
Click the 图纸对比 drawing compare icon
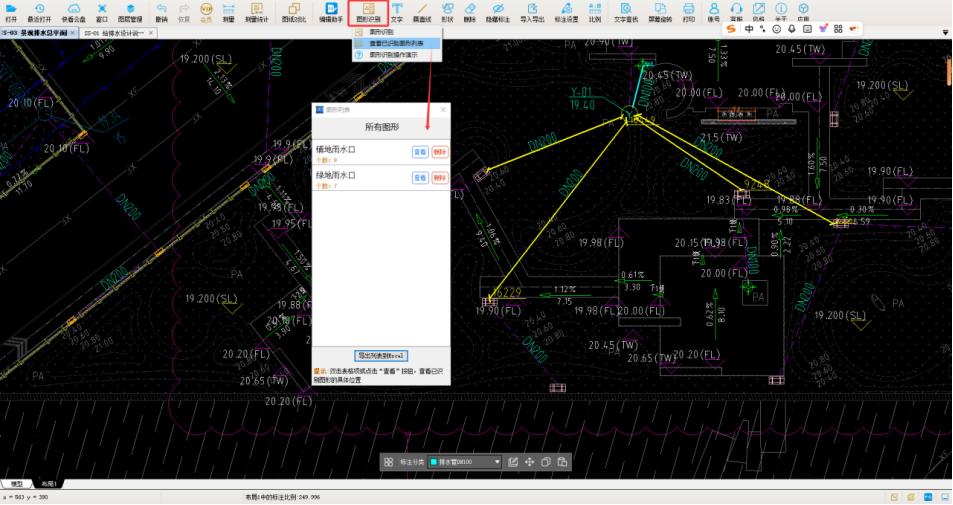(293, 12)
